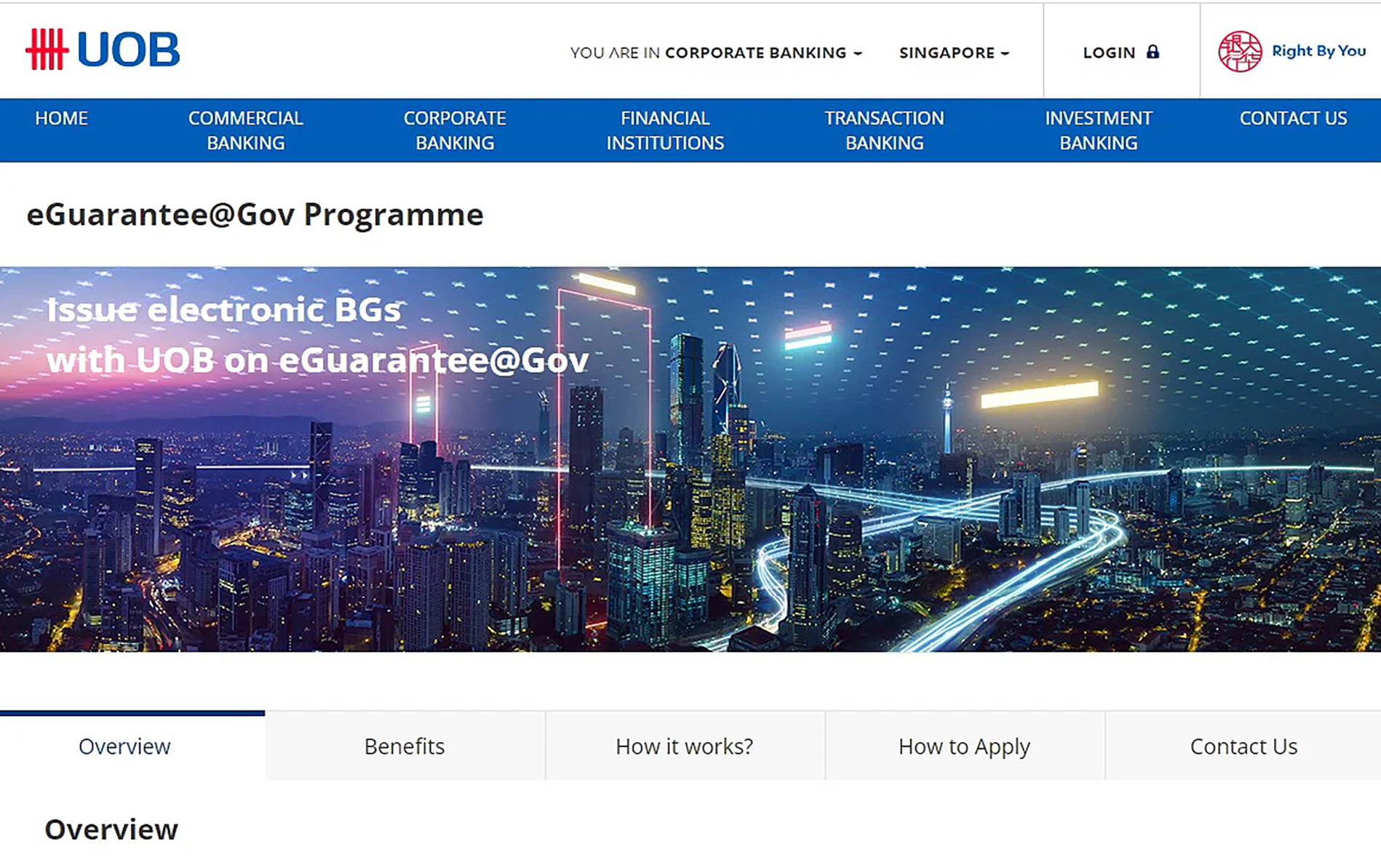Switch to the Contact Us tab
Viewport: 1381px width, 868px height.
(x=1243, y=746)
